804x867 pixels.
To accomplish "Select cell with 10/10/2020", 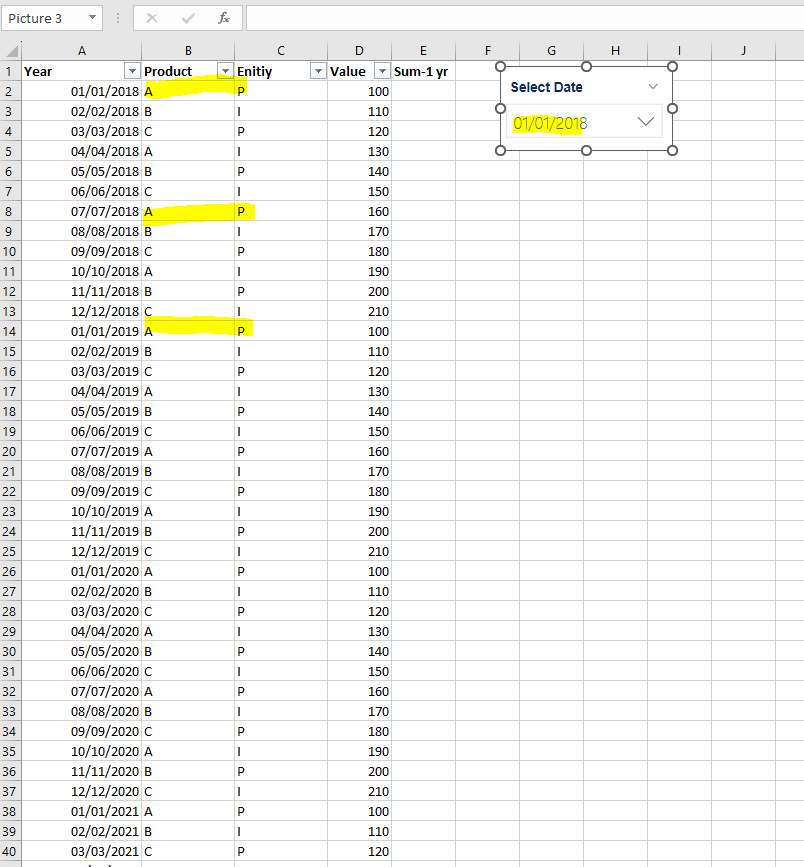I will click(82, 751).
